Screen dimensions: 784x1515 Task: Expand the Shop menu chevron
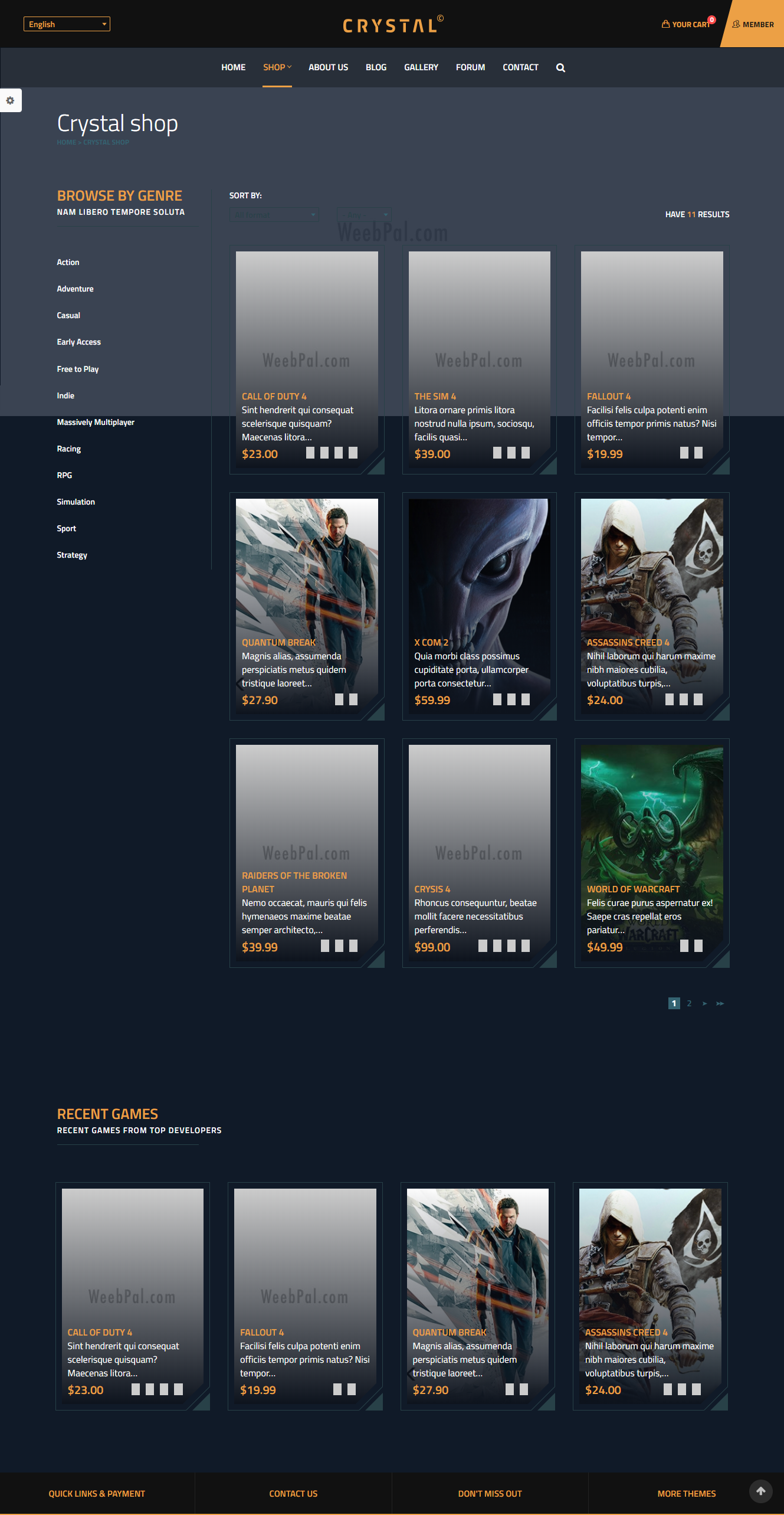(x=289, y=67)
